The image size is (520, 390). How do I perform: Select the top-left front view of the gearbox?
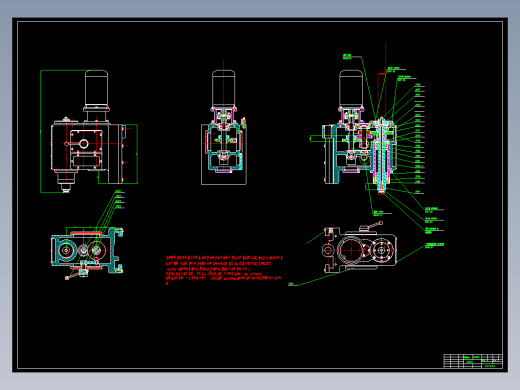89,131
